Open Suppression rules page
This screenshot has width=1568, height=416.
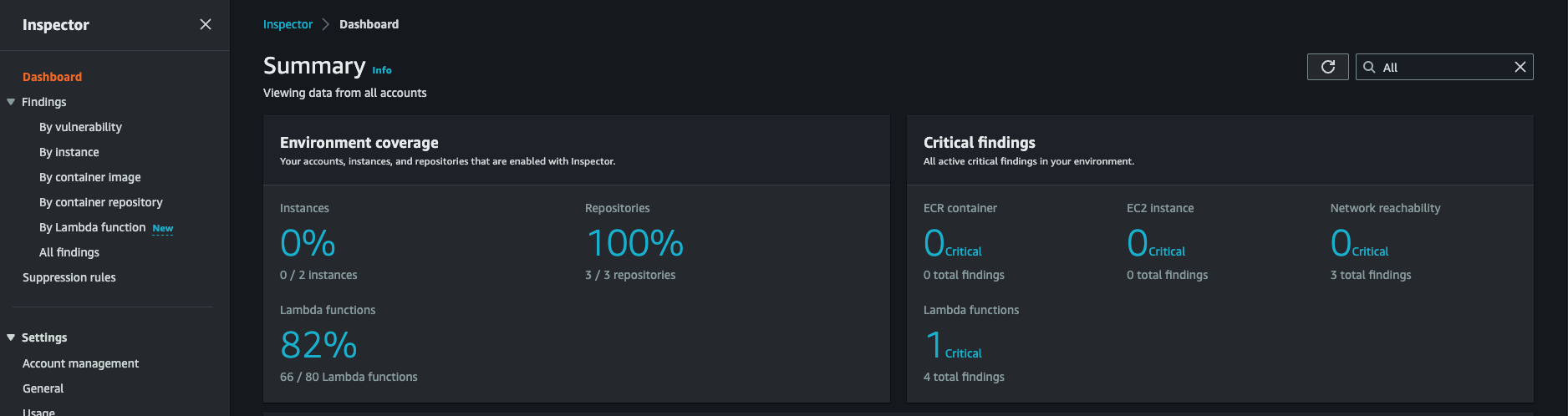69,277
